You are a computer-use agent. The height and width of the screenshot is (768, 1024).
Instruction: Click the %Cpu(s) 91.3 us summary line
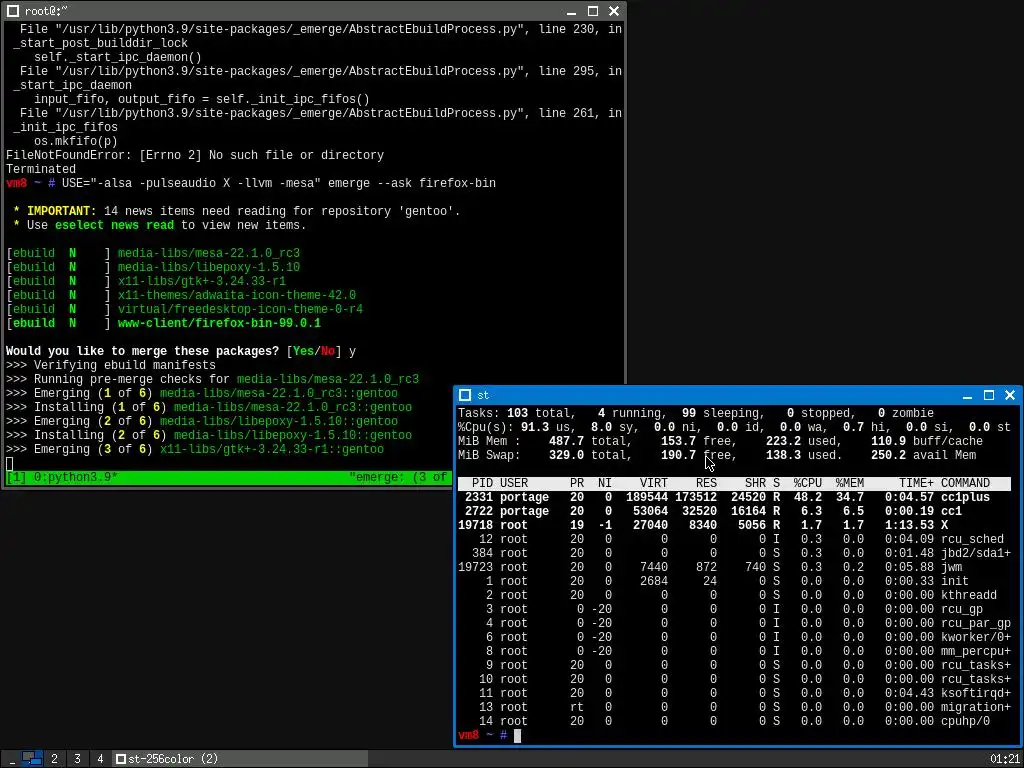tap(734, 427)
